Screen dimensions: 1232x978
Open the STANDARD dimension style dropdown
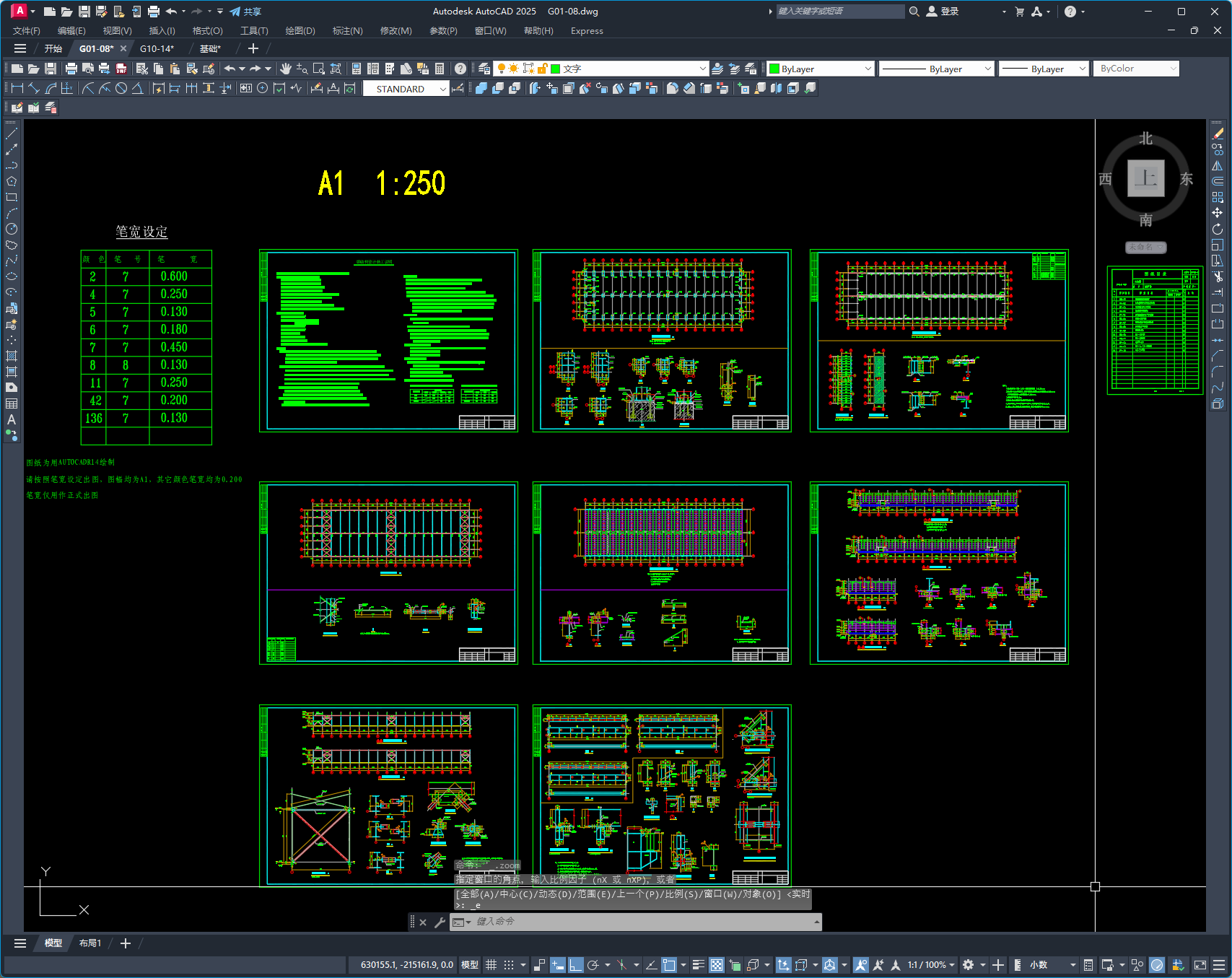(x=406, y=89)
